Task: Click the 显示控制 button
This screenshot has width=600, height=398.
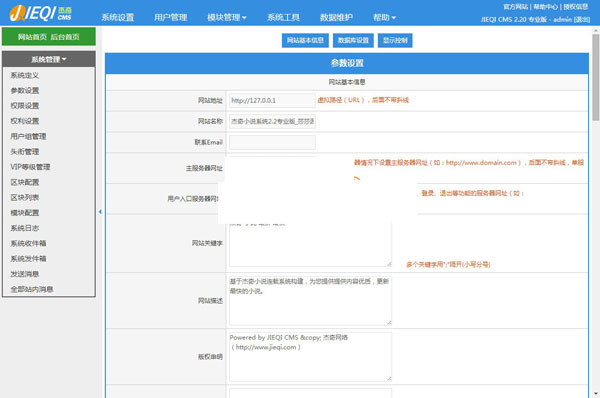Action: (x=395, y=40)
